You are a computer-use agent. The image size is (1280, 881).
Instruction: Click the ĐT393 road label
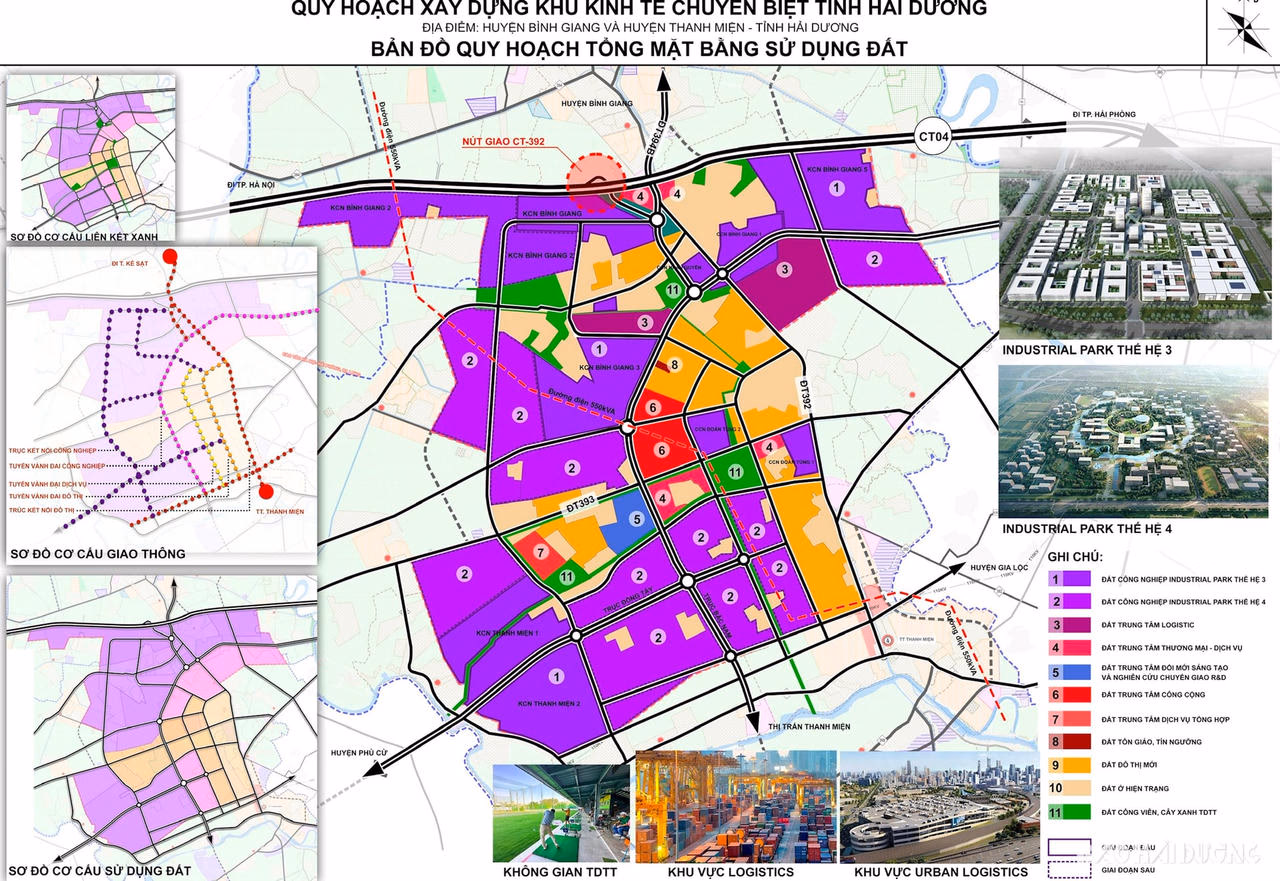[580, 509]
